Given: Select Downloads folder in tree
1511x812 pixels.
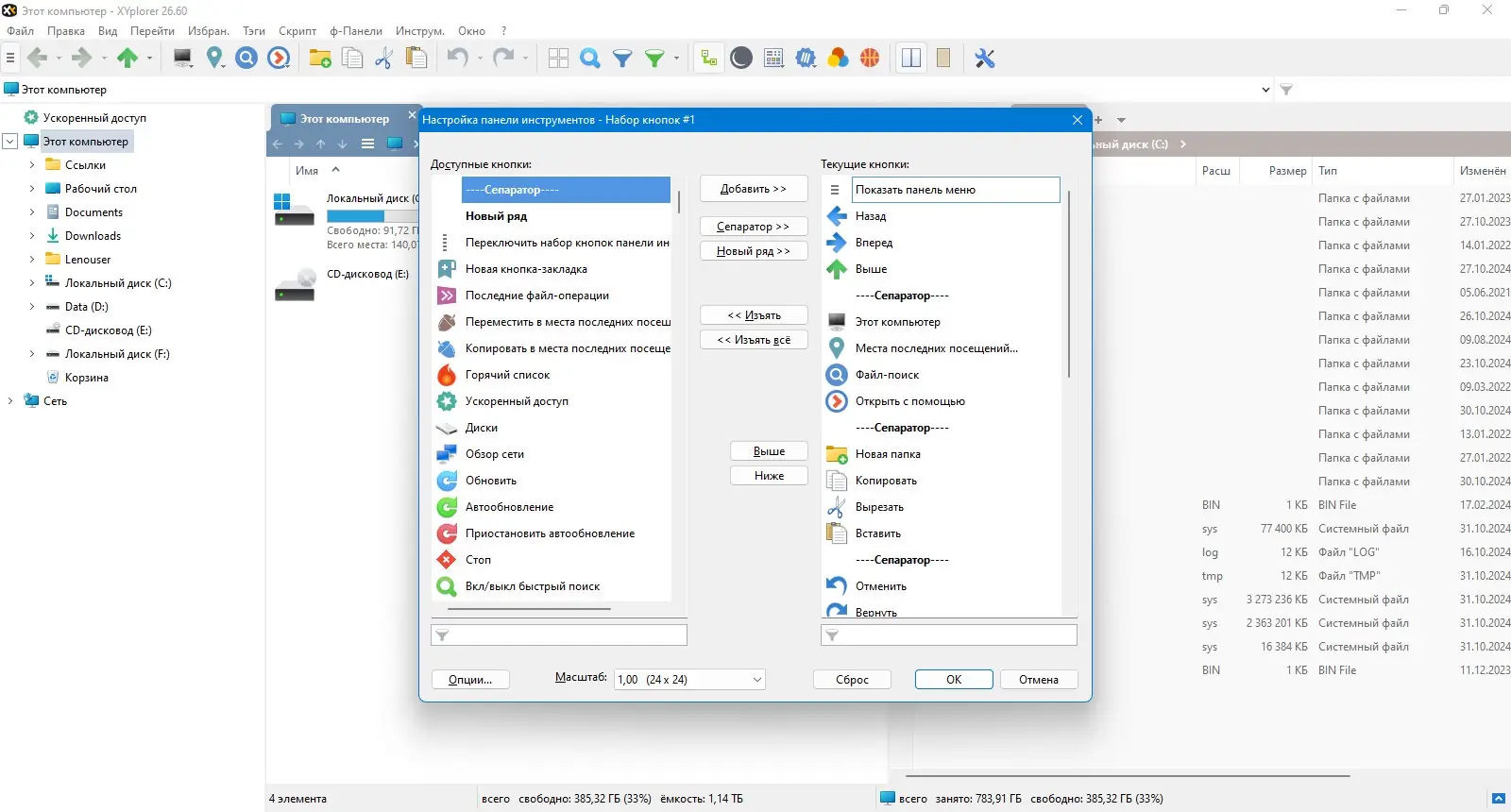Looking at the screenshot, I should point(93,236).
